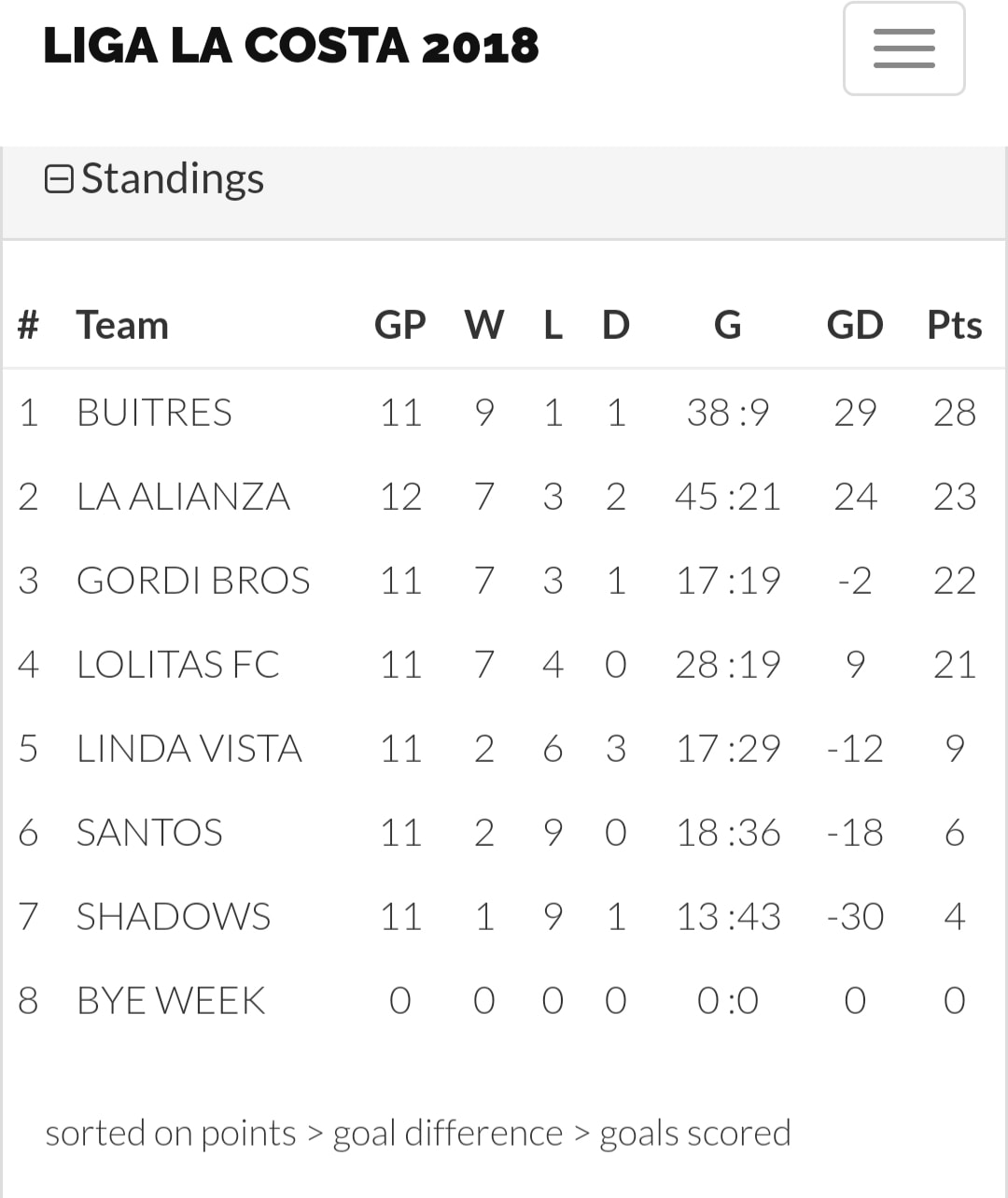Click the Team column header

pyautogui.click(x=122, y=325)
